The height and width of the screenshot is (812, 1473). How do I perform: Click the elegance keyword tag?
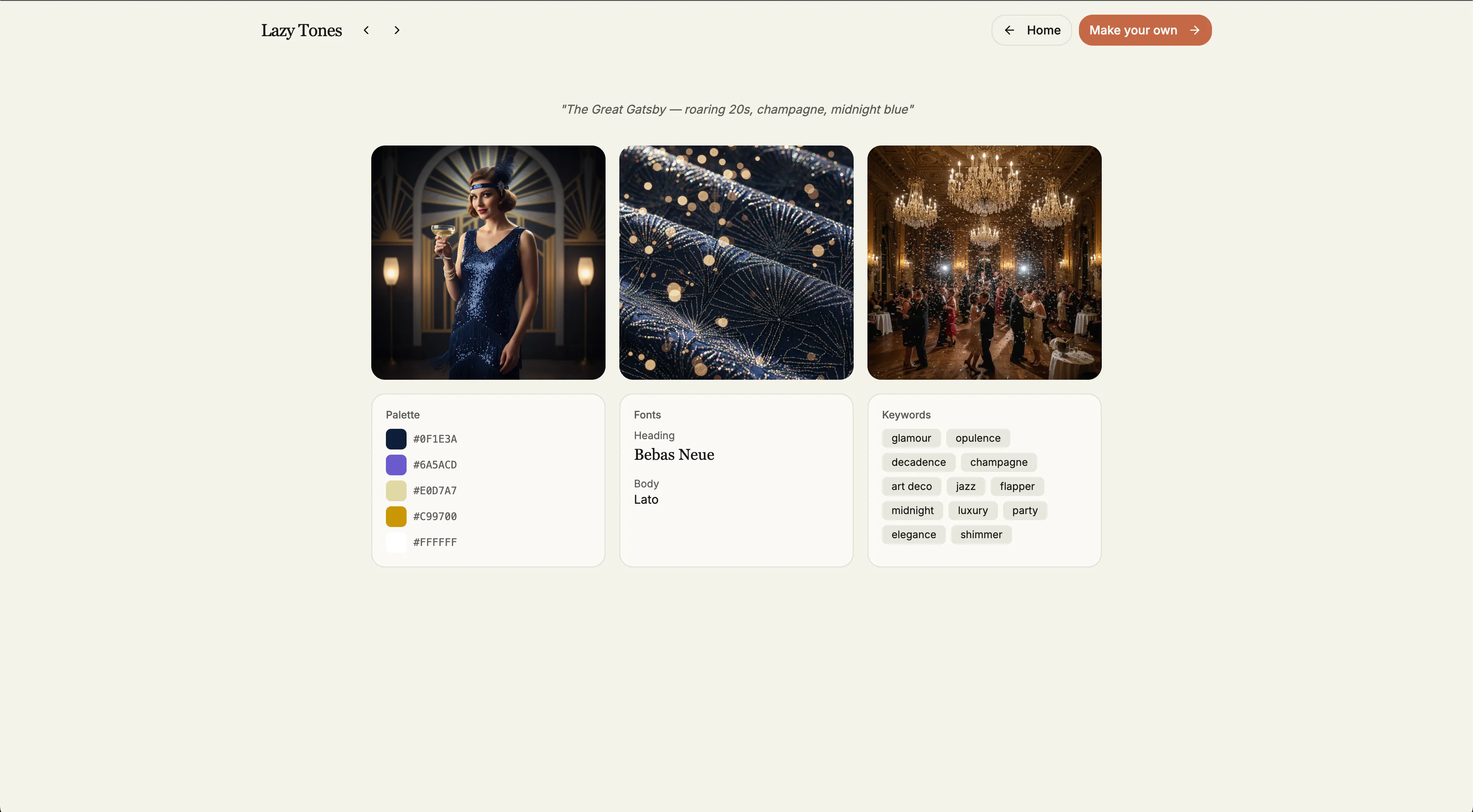coord(913,535)
